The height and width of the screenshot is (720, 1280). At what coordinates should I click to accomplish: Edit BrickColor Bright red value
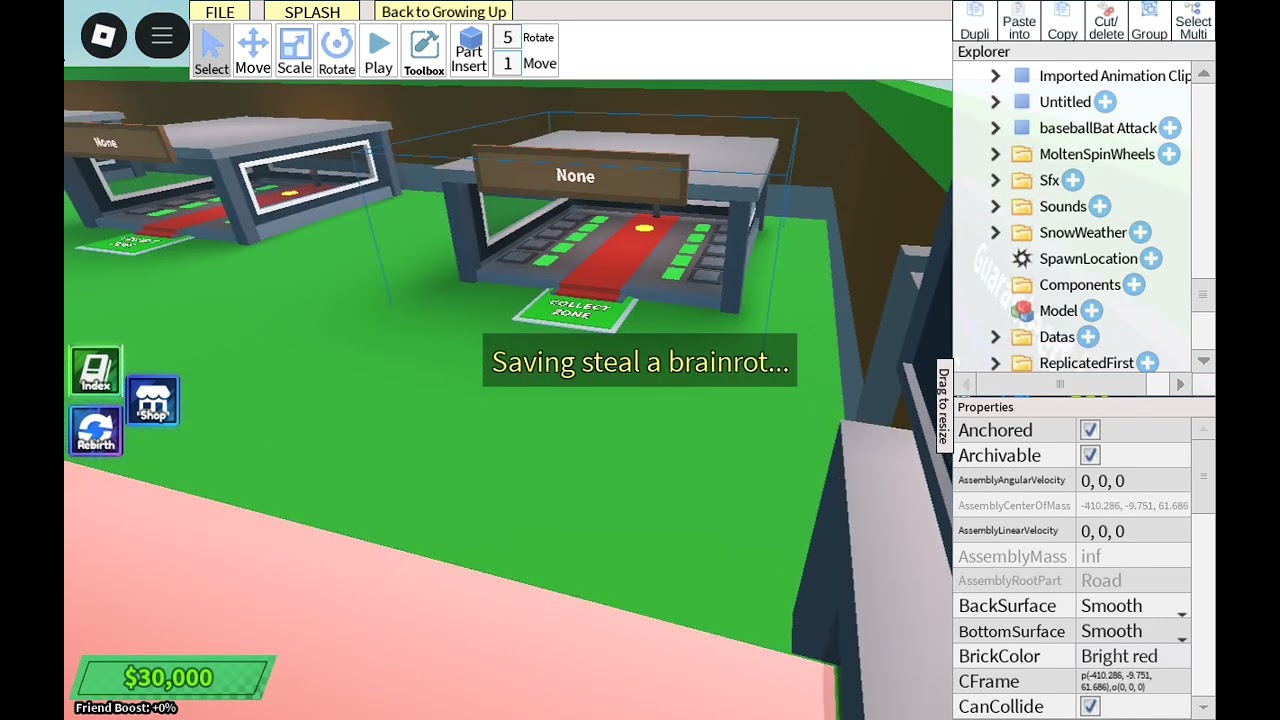(x=1134, y=656)
